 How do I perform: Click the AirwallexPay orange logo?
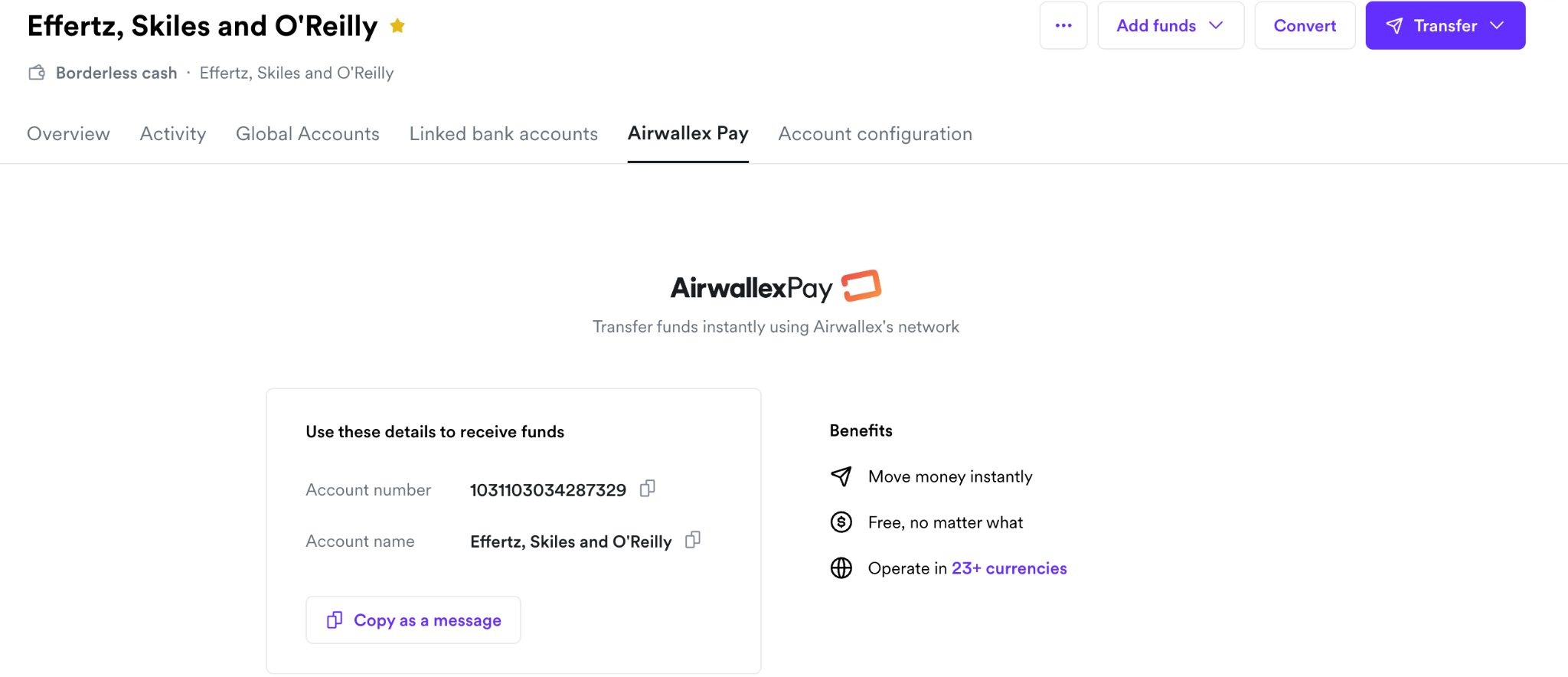pyautogui.click(x=861, y=286)
